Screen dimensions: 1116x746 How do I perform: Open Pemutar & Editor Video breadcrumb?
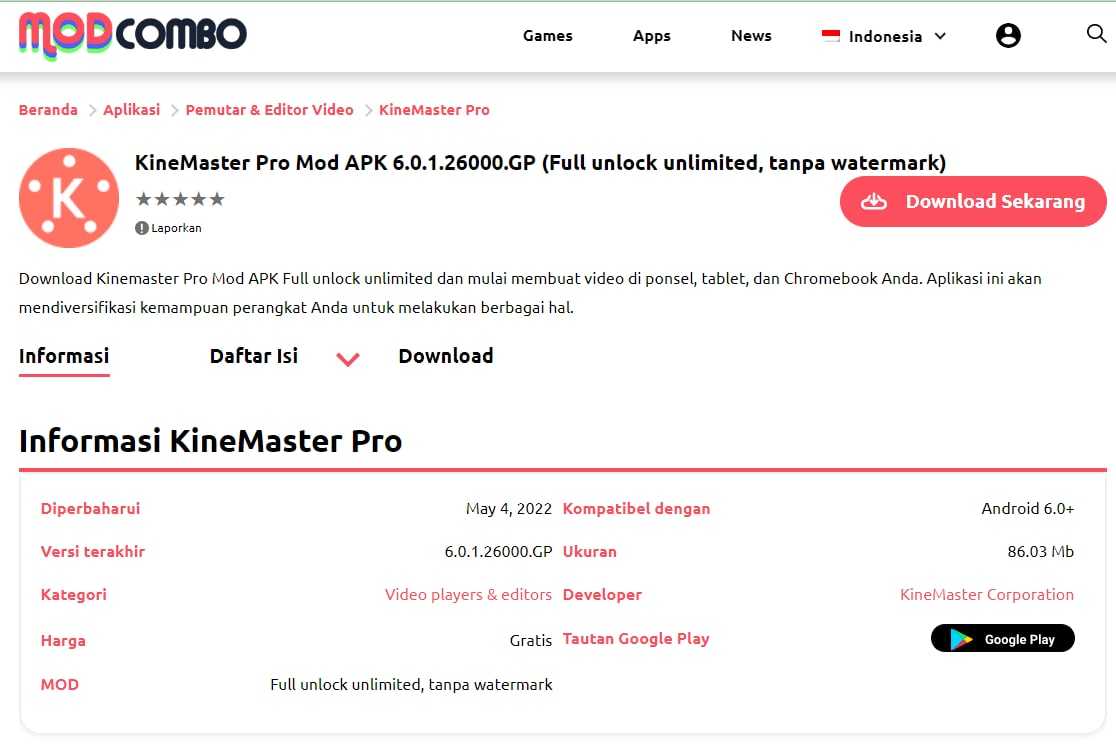(270, 110)
